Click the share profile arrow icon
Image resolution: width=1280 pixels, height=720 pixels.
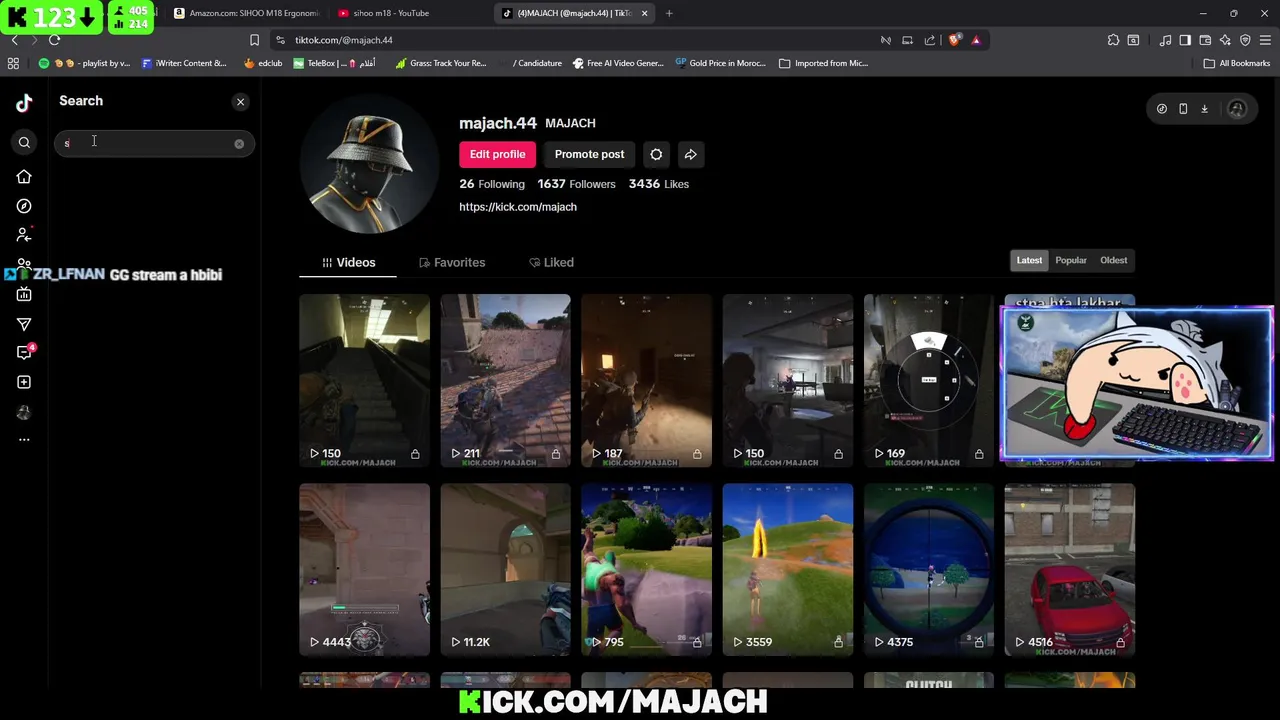tap(690, 154)
